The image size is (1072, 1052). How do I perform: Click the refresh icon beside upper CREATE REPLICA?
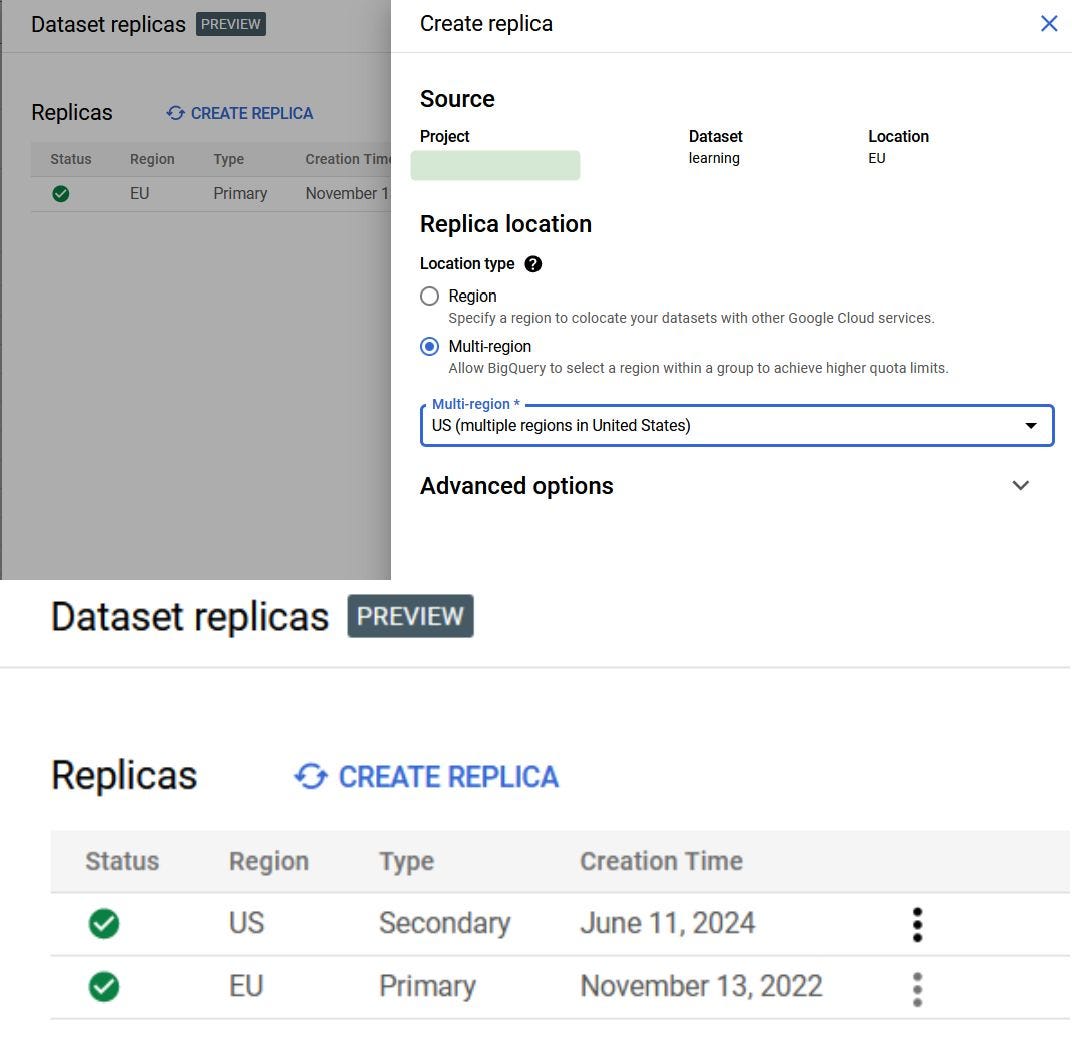click(176, 113)
